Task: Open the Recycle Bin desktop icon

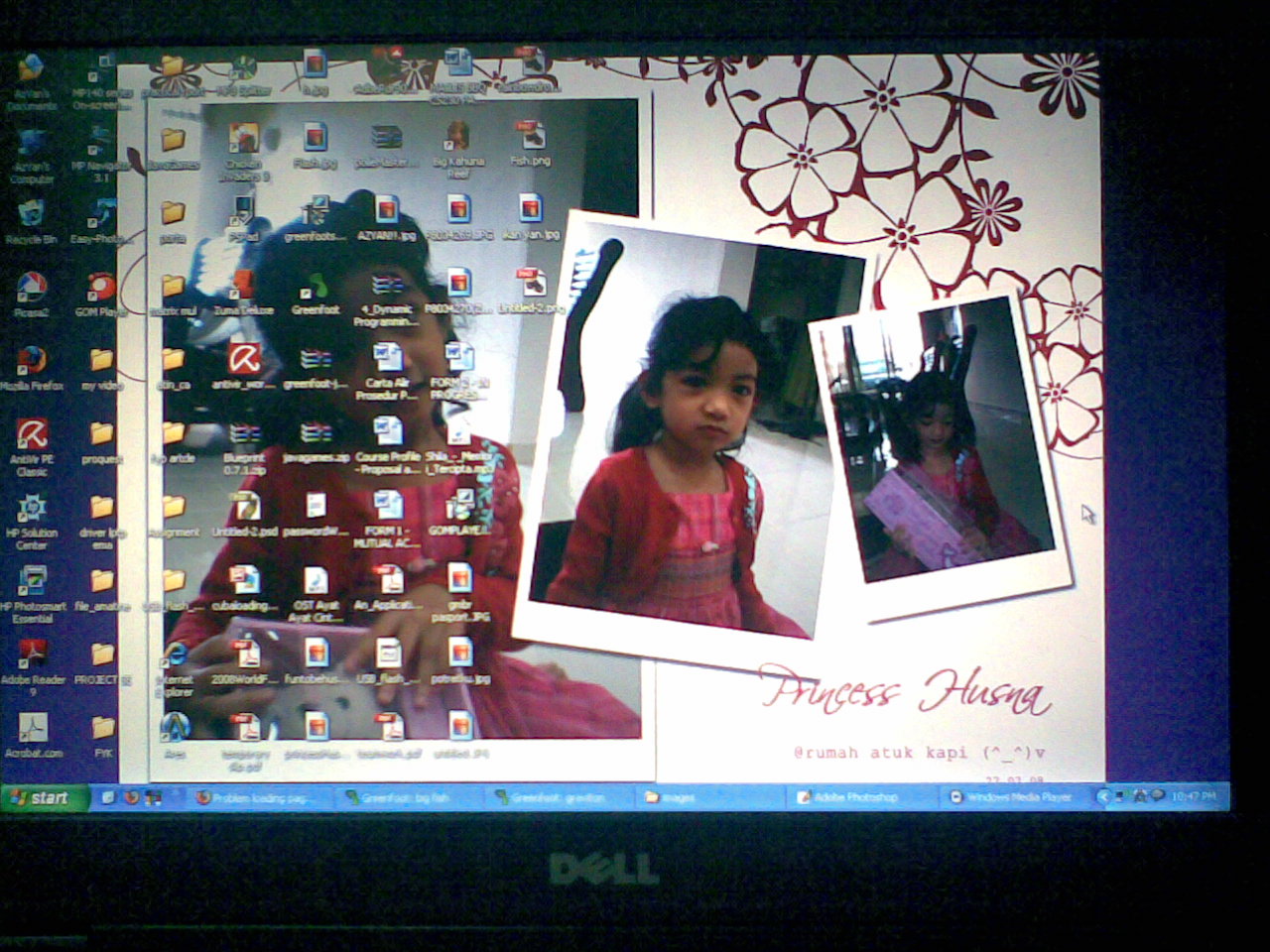Action: tap(31, 220)
